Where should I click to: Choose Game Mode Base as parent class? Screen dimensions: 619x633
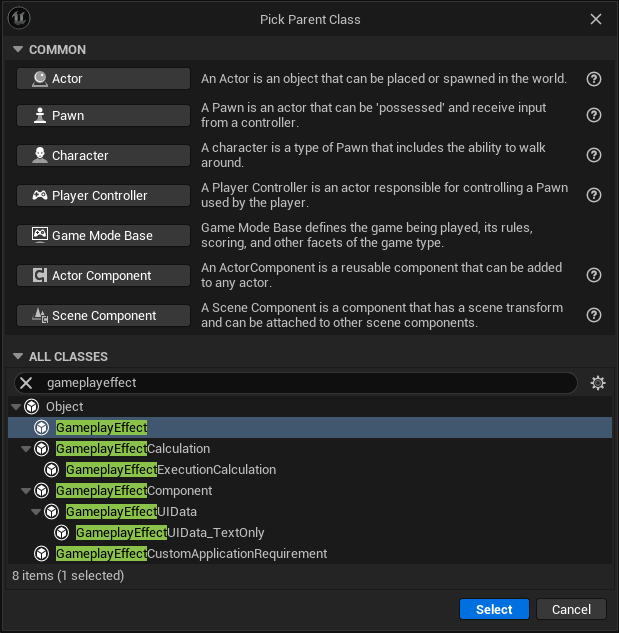tap(103, 235)
